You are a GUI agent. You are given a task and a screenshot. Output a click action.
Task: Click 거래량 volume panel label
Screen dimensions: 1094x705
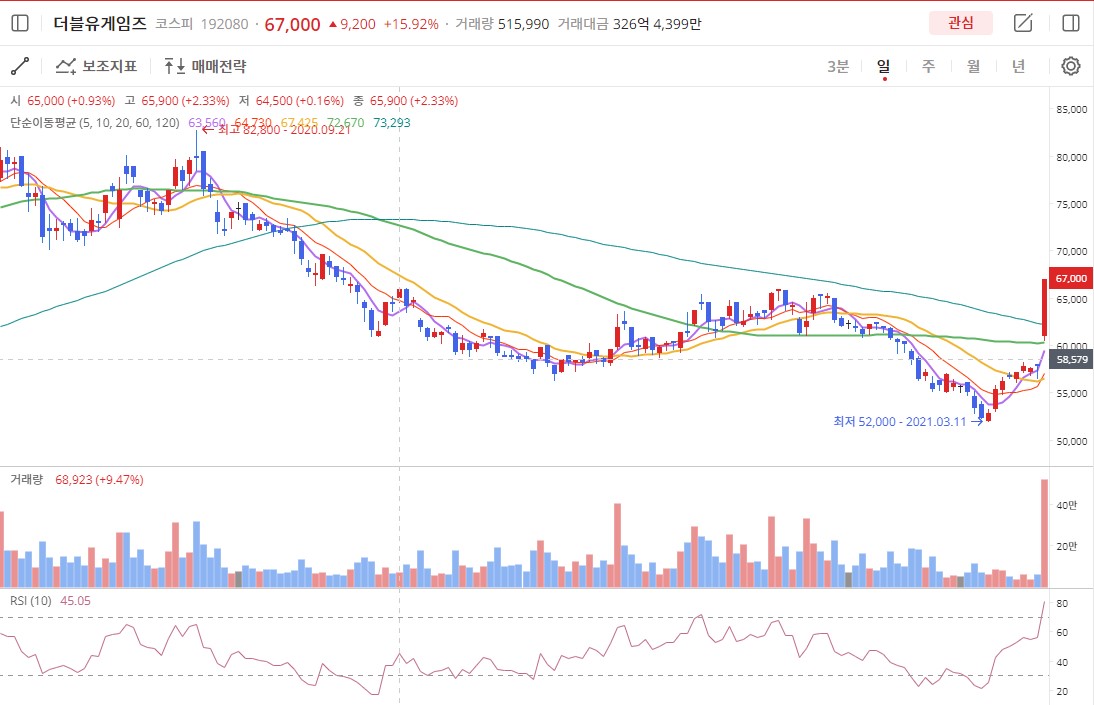27,480
